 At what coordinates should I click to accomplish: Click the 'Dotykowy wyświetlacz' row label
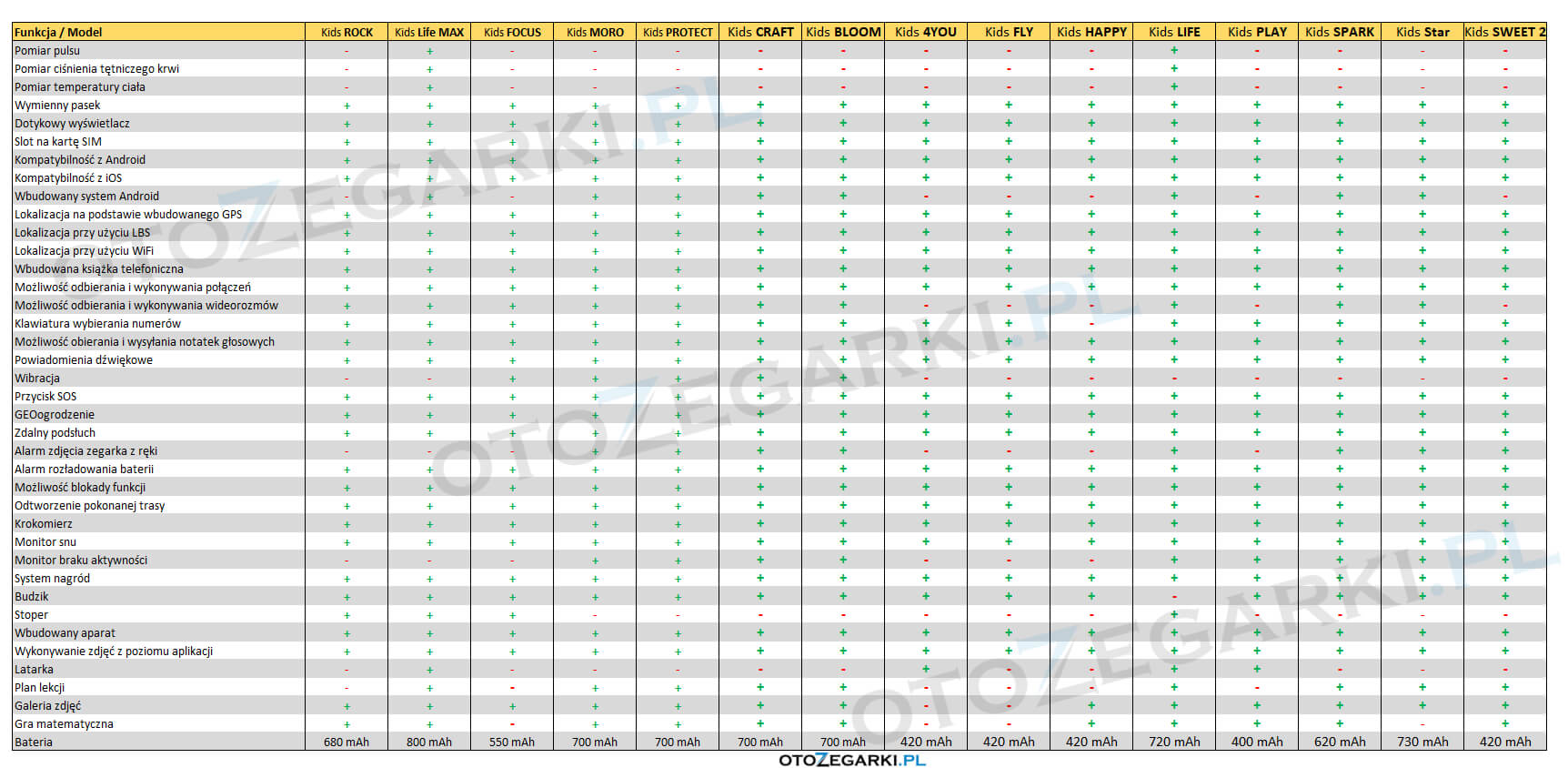[x=72, y=124]
